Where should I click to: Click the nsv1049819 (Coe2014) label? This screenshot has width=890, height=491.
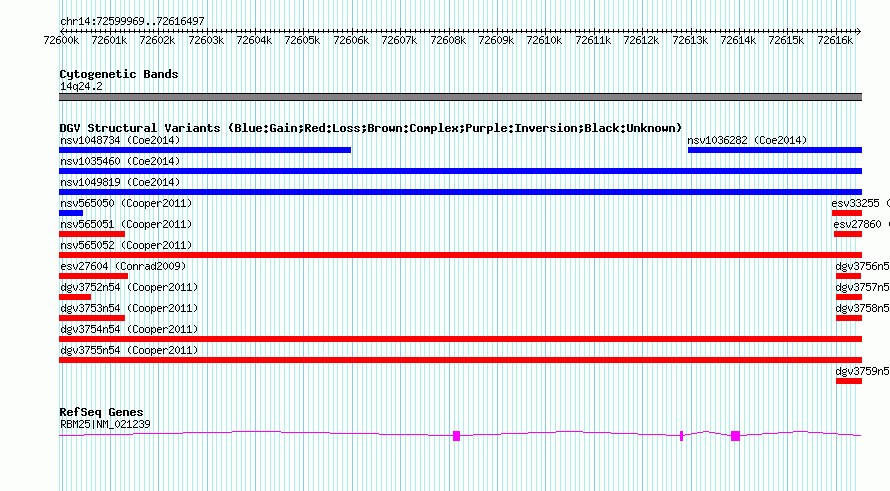click(x=120, y=182)
